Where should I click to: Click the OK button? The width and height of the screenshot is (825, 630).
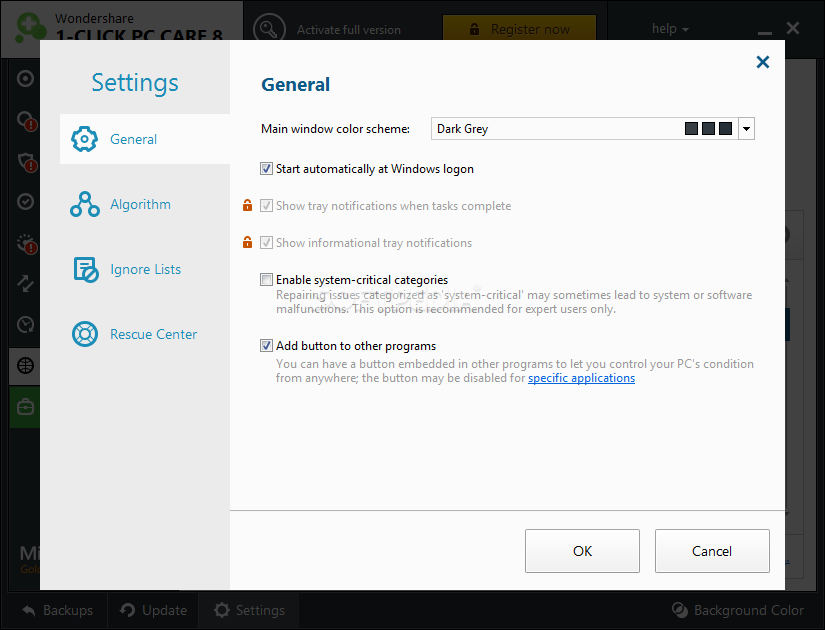(582, 551)
